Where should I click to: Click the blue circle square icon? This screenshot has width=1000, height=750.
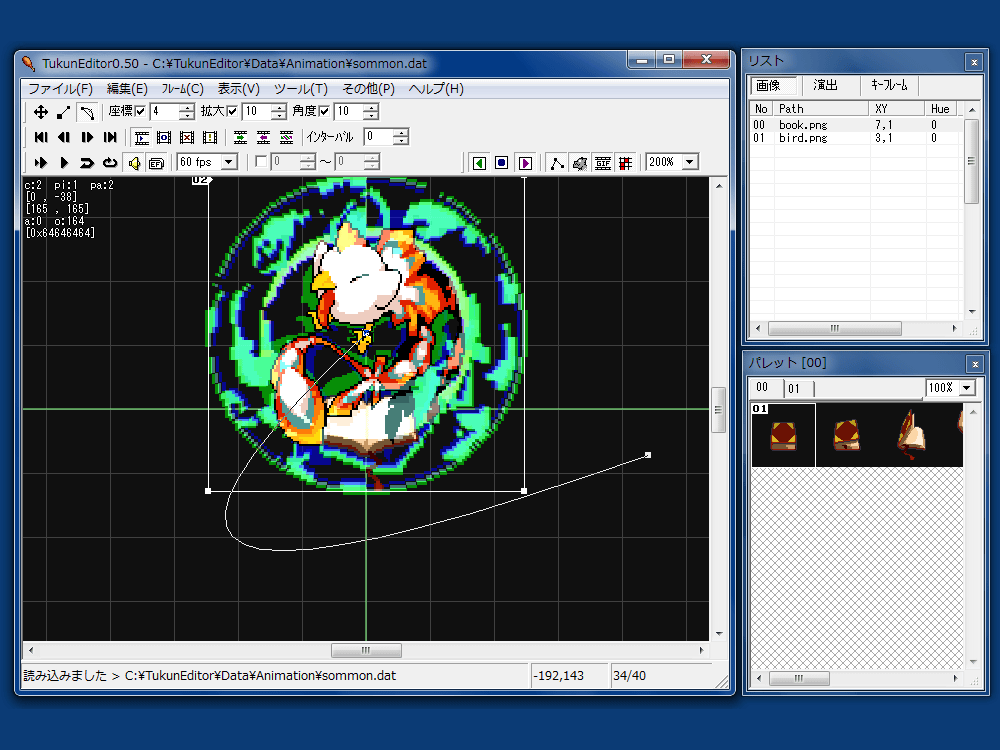tap(502, 163)
